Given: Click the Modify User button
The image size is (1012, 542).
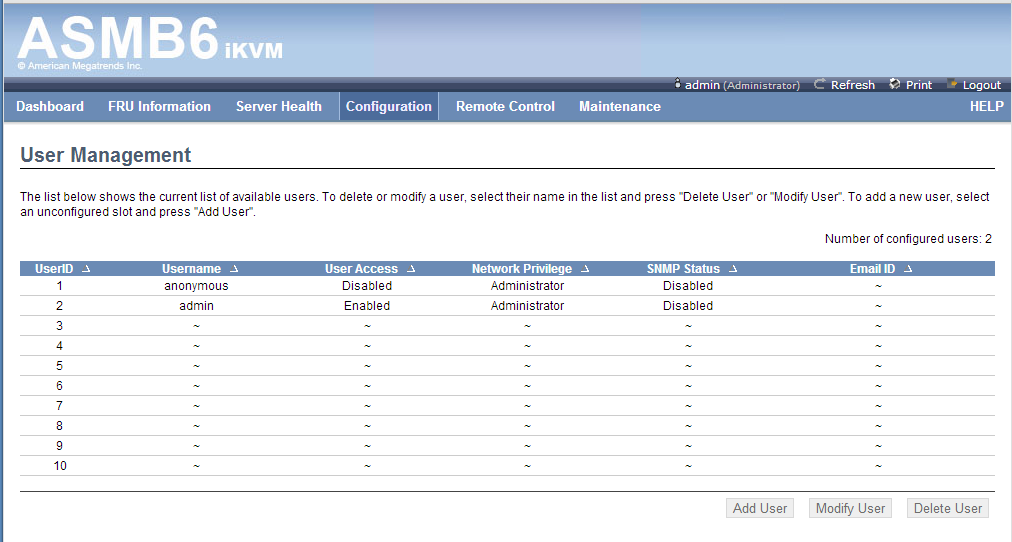Looking at the screenshot, I should 851,508.
